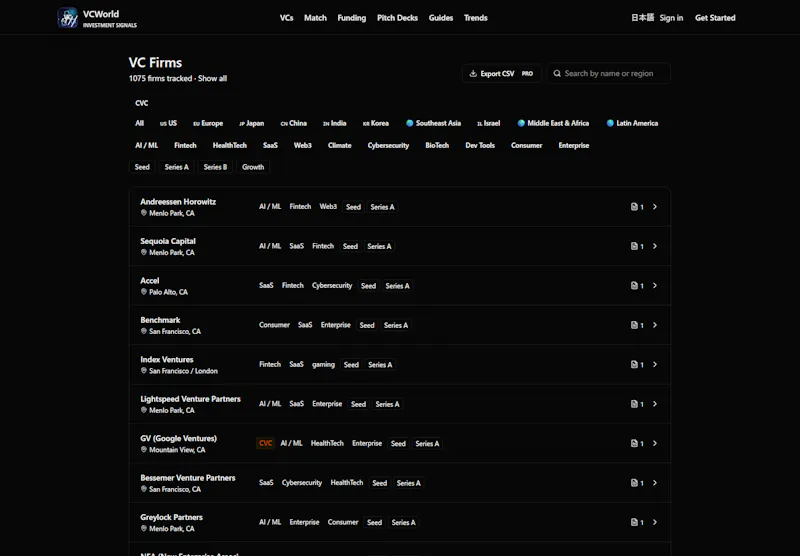Click location pin icon under Benchmark
800x556 pixels.
pyautogui.click(x=144, y=331)
